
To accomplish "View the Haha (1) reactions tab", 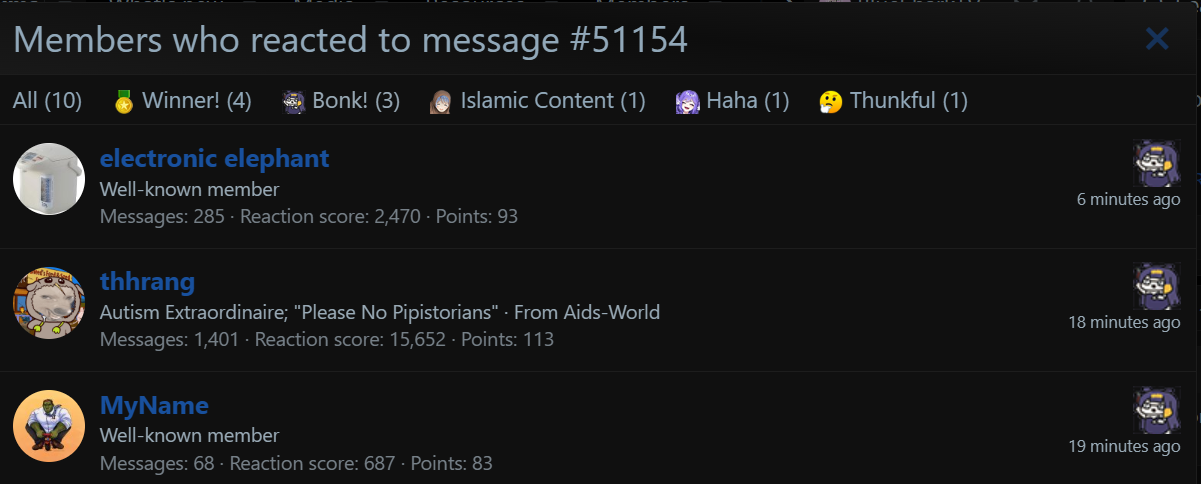I will (x=732, y=100).
